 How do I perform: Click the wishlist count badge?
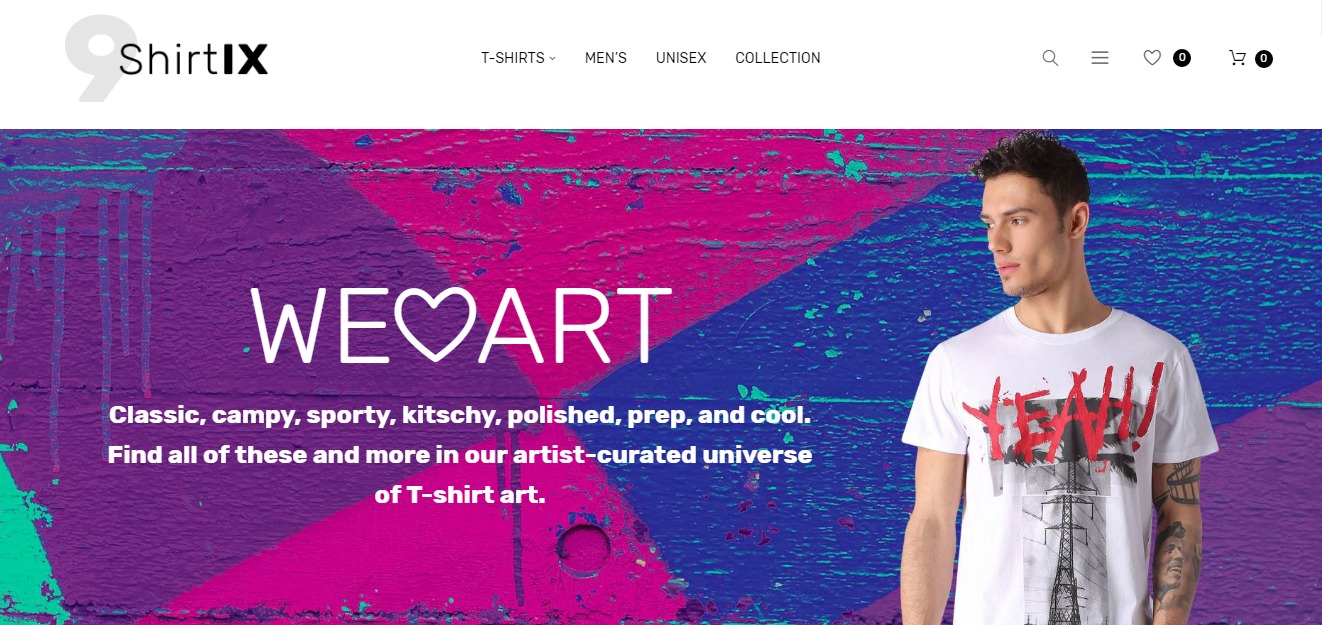coord(1182,58)
